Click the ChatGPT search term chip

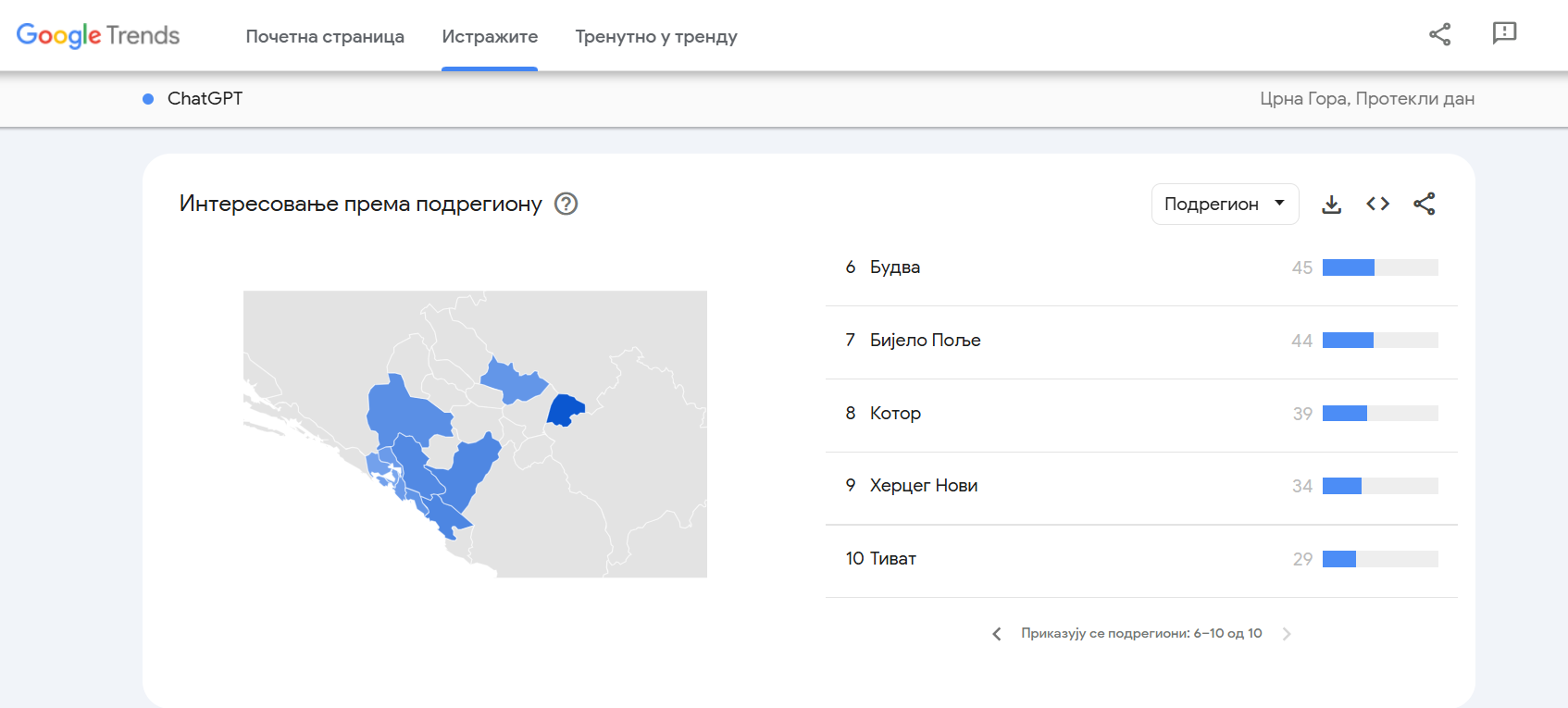(205, 98)
